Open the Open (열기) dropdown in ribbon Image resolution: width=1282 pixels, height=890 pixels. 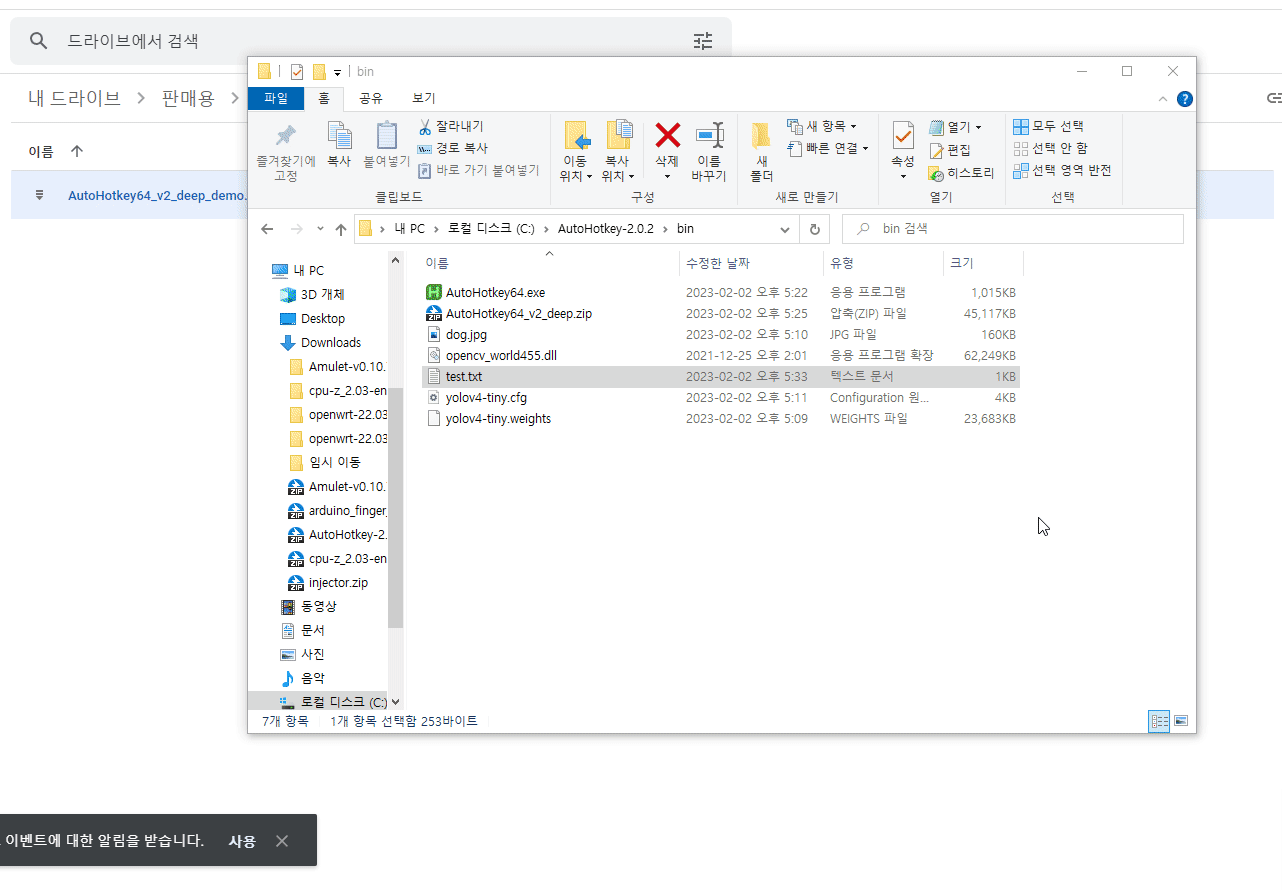coord(955,127)
